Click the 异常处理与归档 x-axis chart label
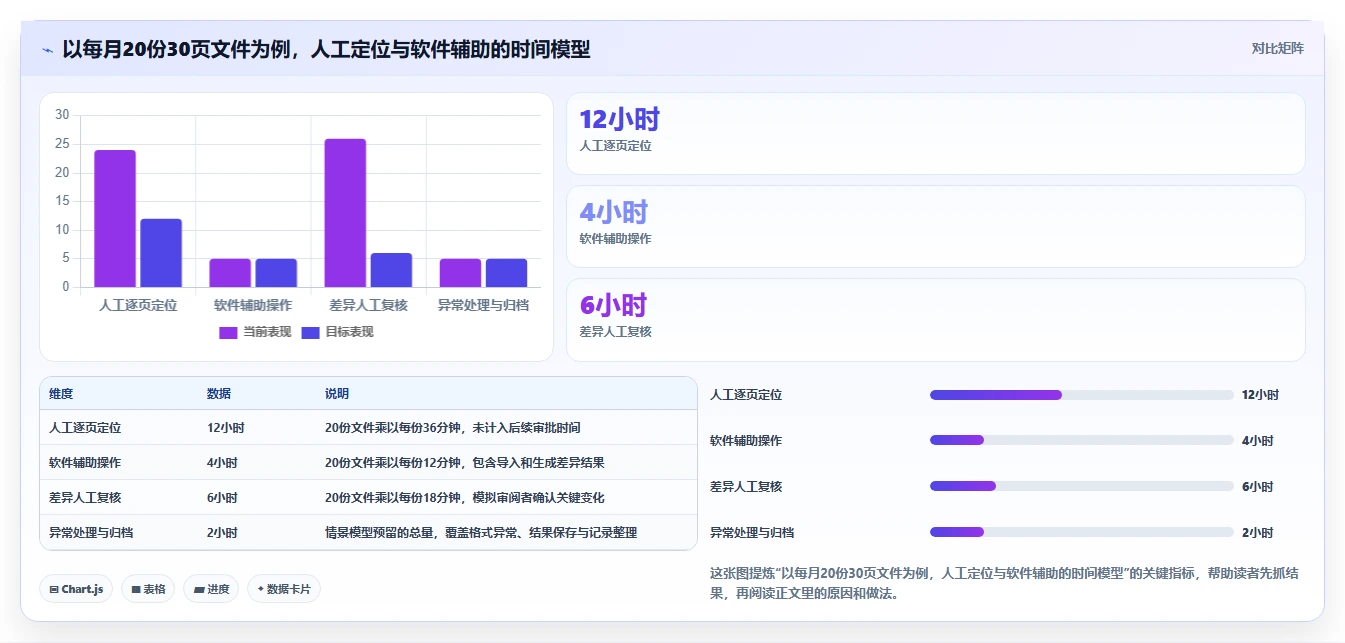This screenshot has width=1345, height=643. [483, 305]
